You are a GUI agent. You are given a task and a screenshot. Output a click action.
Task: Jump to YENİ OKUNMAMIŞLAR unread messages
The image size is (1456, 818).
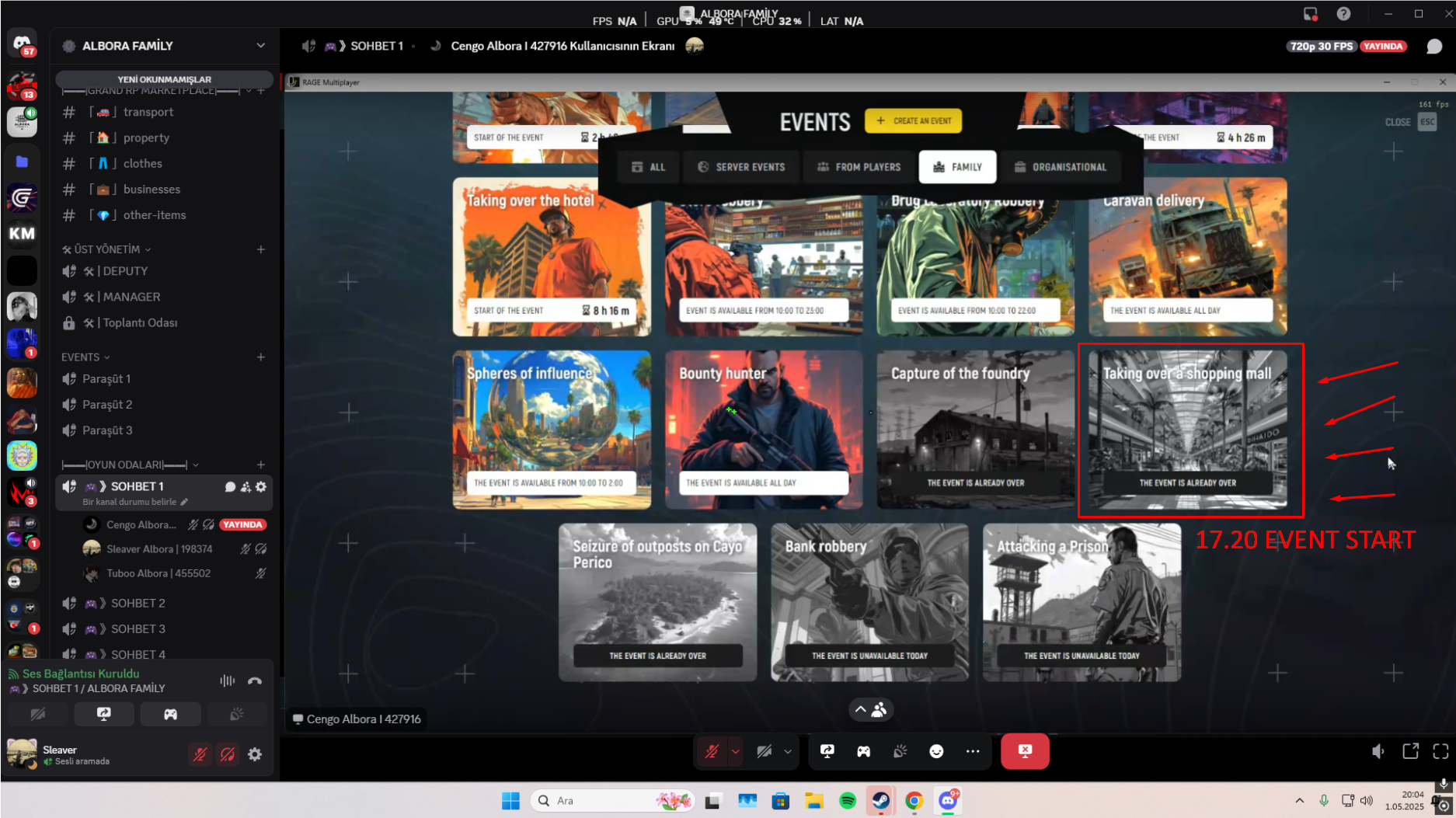(164, 79)
